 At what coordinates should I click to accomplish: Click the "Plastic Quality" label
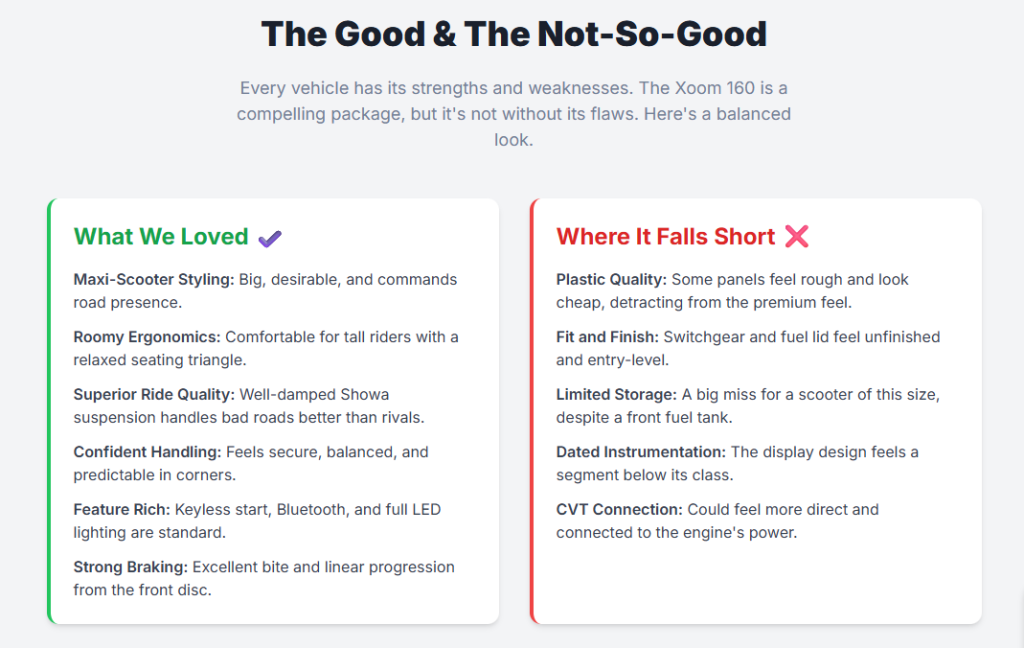(611, 280)
